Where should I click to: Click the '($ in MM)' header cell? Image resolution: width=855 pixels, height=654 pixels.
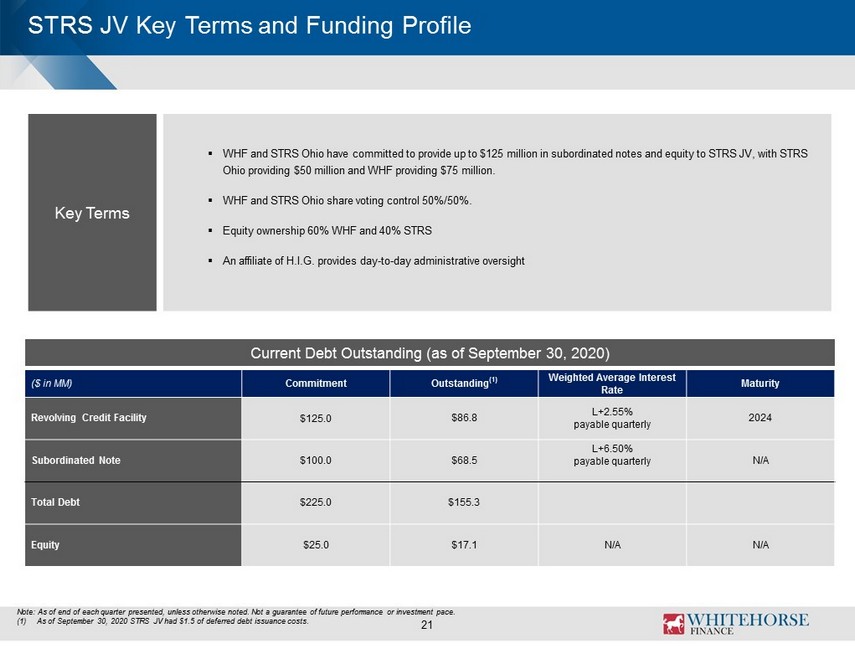(133, 383)
